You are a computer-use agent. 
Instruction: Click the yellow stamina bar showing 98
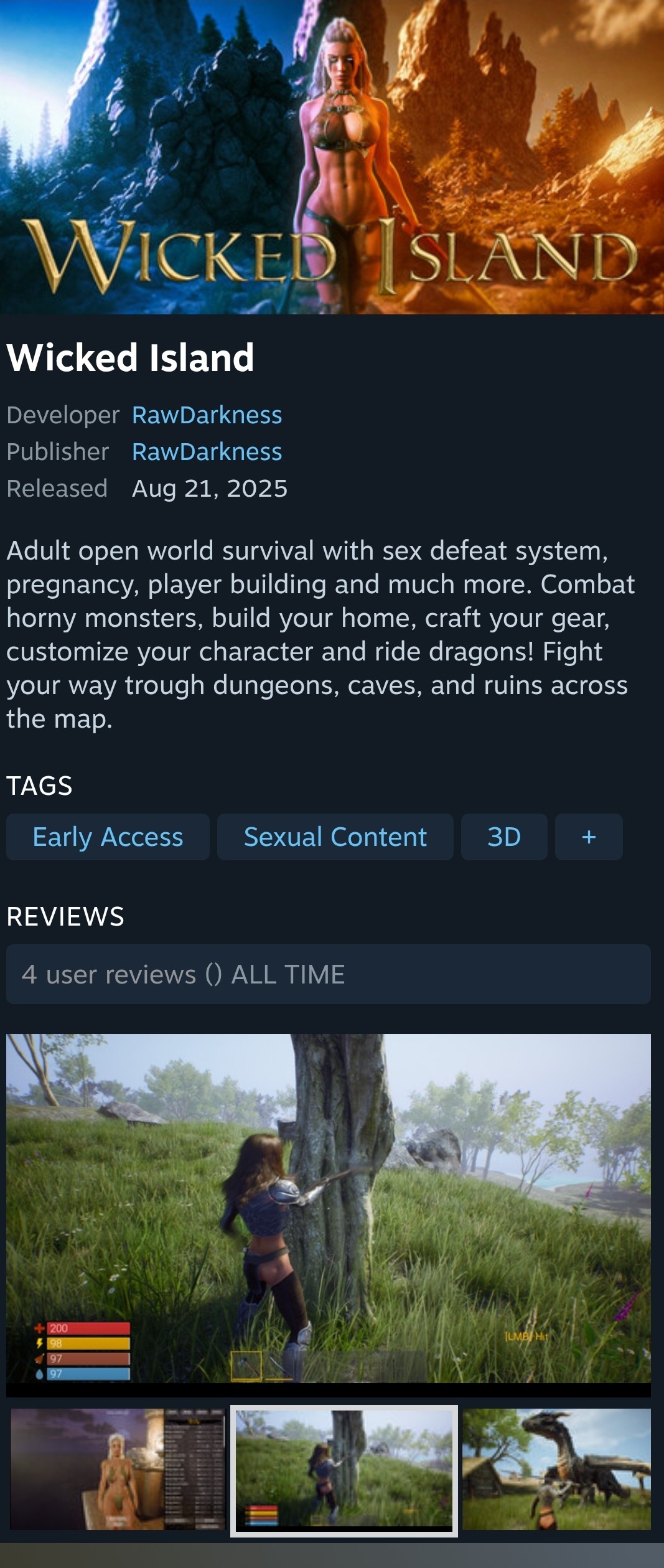88,1343
